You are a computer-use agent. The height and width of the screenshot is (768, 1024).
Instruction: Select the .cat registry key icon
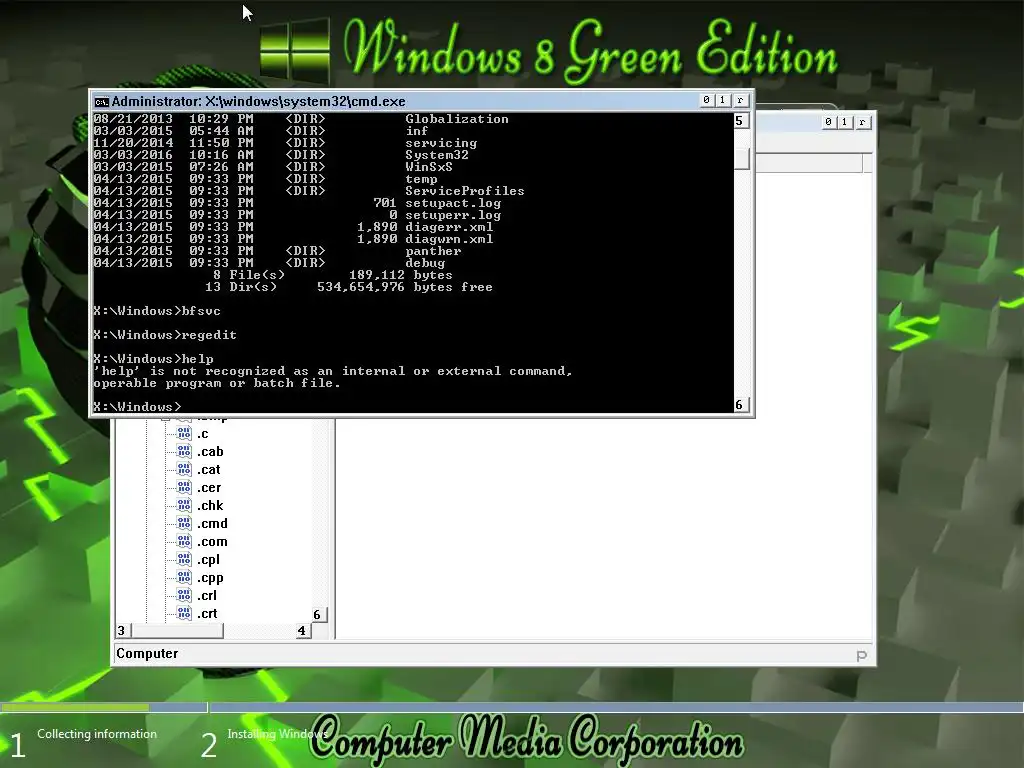pyautogui.click(x=184, y=470)
